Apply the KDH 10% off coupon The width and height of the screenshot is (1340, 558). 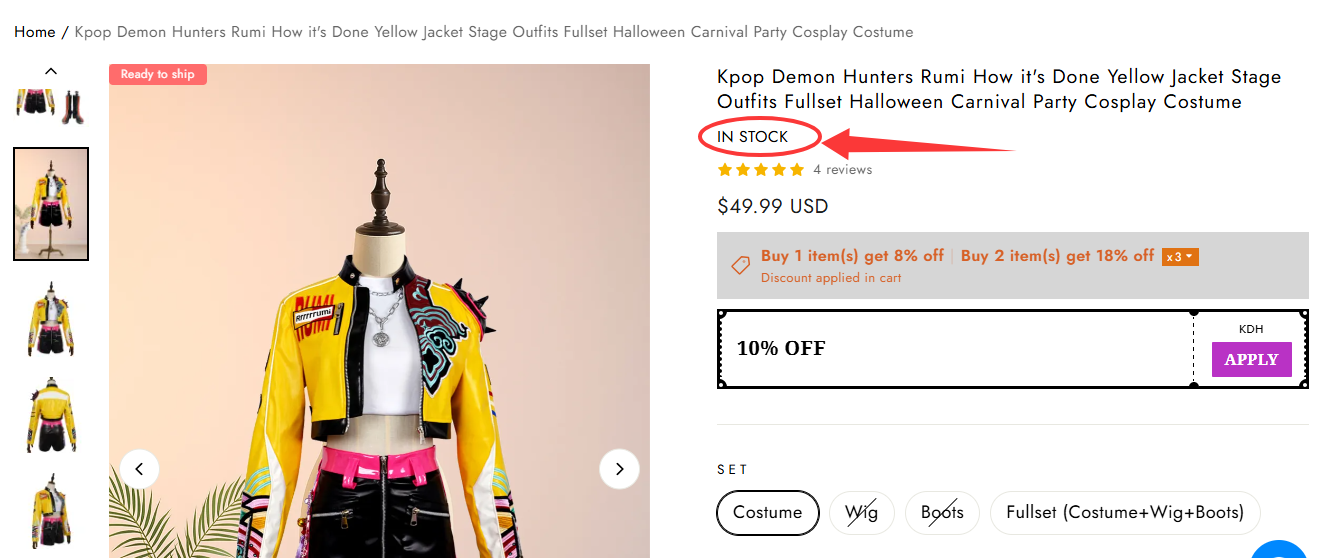pyautogui.click(x=1251, y=360)
